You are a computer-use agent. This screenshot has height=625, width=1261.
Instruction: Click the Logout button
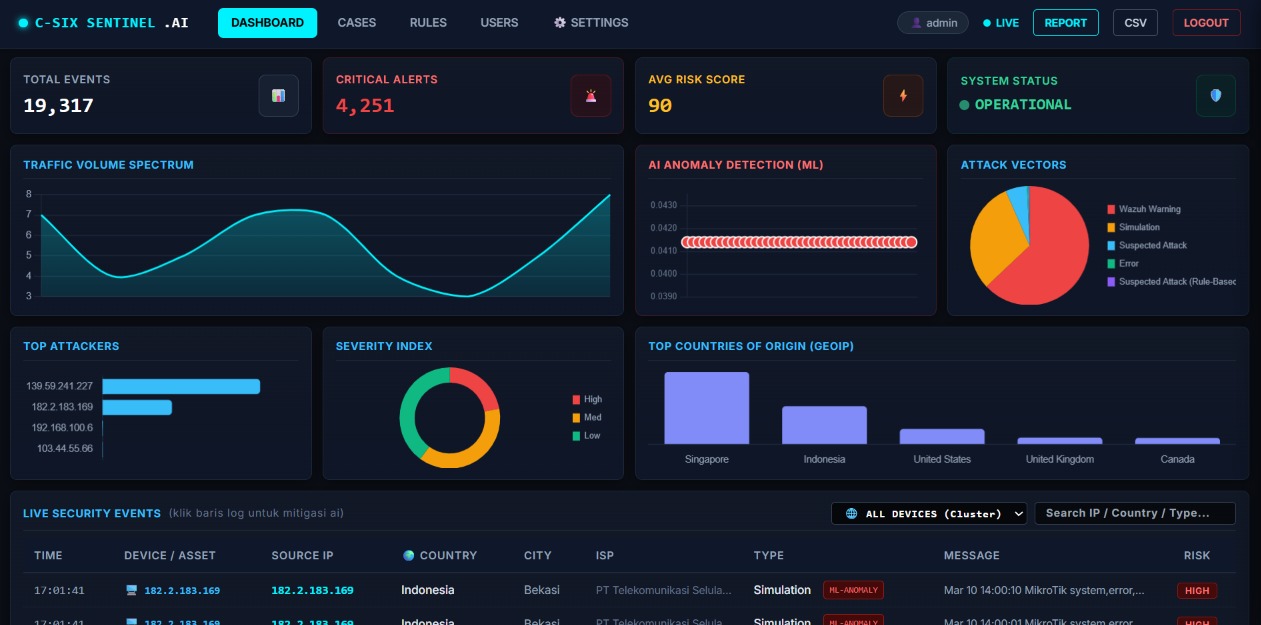(x=1206, y=23)
